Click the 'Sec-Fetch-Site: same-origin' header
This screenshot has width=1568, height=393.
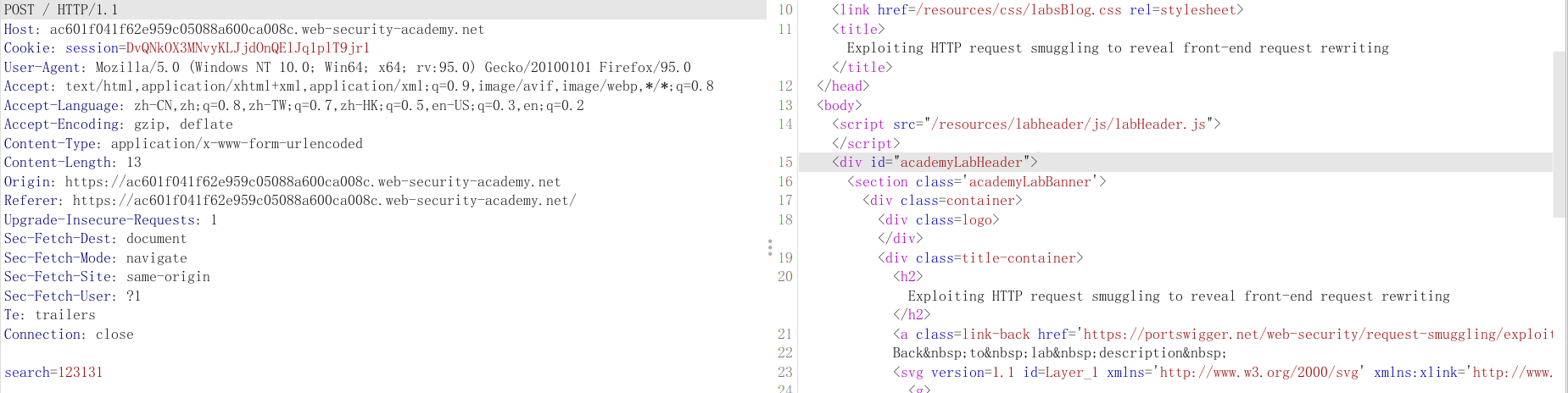107,276
